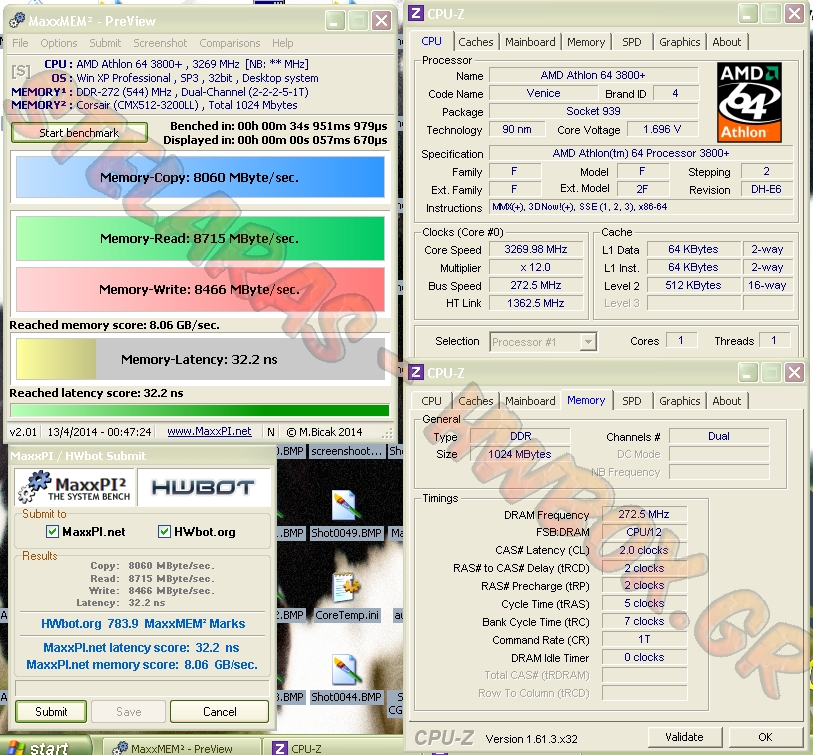Click the Multiplier x 12.0 value
This screenshot has width=813, height=755.
tap(536, 268)
